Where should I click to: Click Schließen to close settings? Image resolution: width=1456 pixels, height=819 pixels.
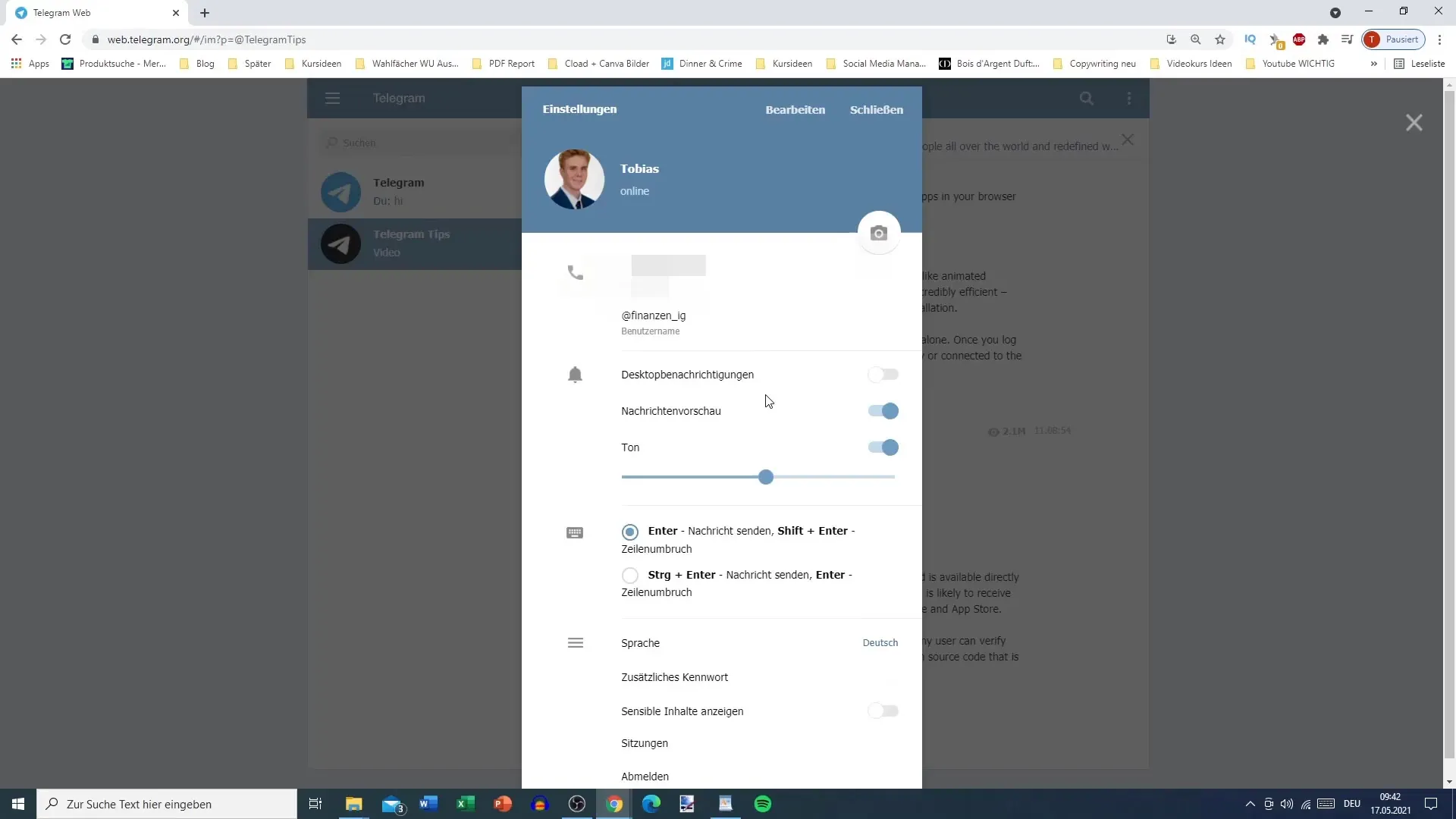pos(877,110)
